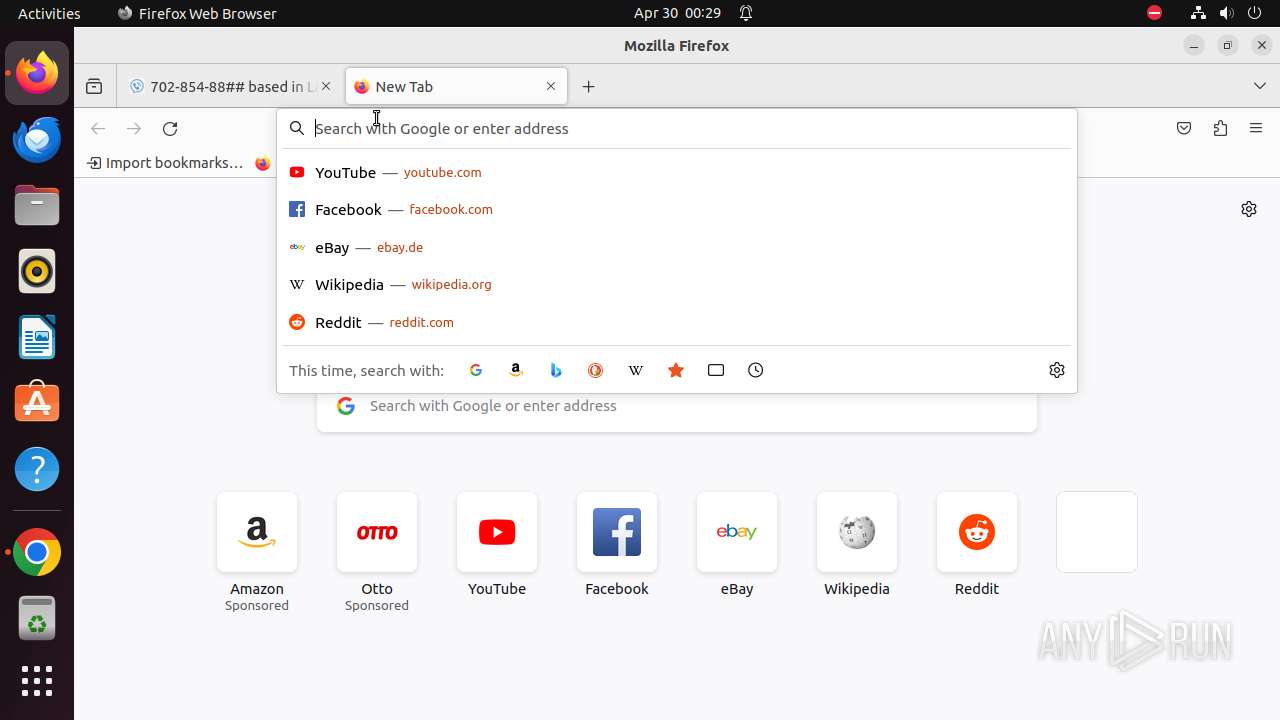Choose the YouTube suggestion
This screenshot has width=1280, height=720.
[x=677, y=172]
